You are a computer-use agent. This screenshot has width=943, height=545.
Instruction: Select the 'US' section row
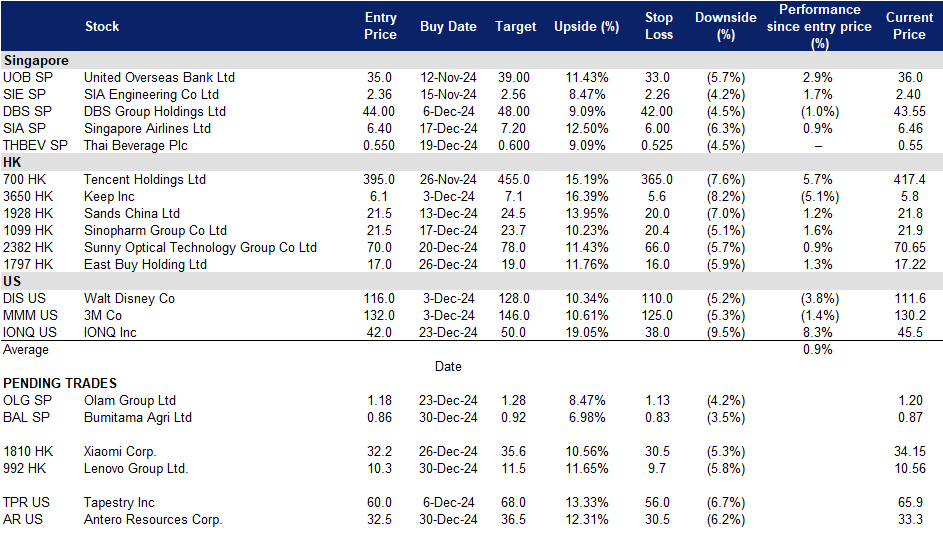tap(472, 282)
